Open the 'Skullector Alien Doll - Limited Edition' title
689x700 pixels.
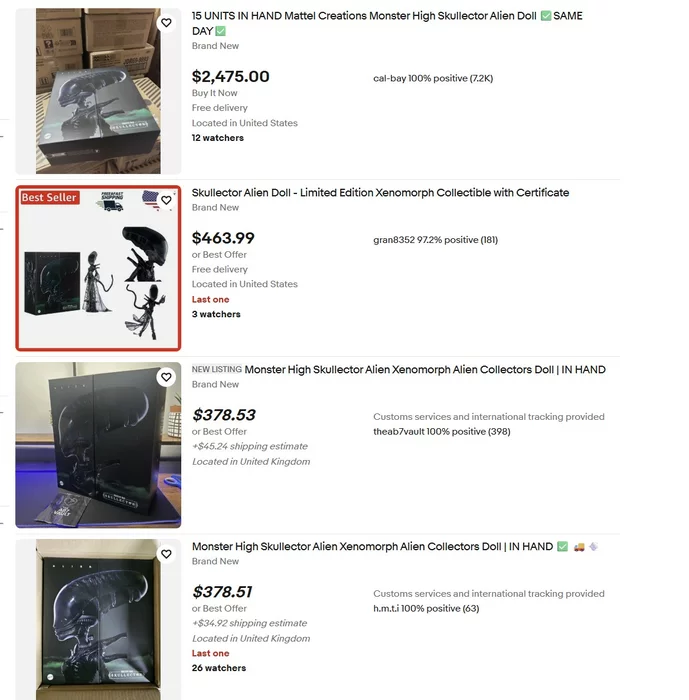coord(380,193)
